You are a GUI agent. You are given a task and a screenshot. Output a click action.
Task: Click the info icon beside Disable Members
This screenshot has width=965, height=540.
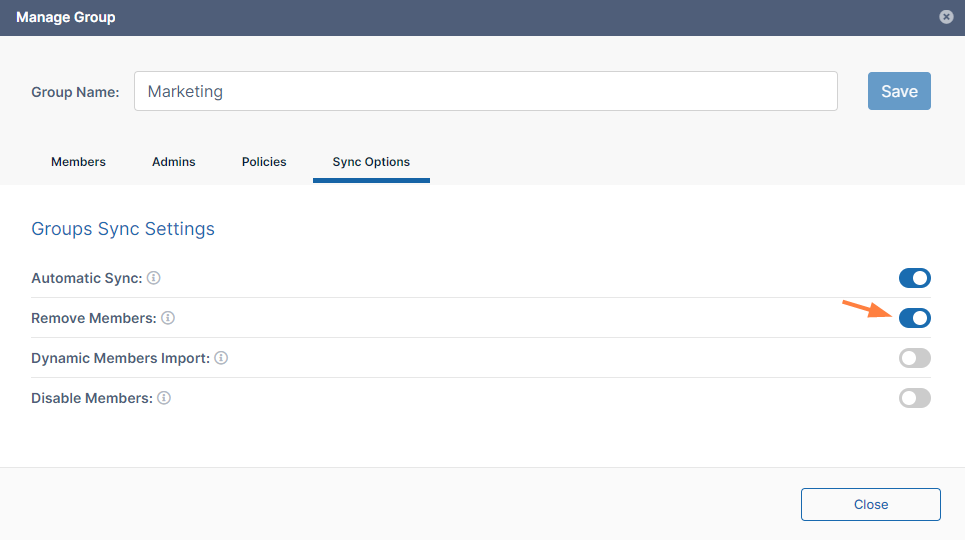tap(164, 398)
